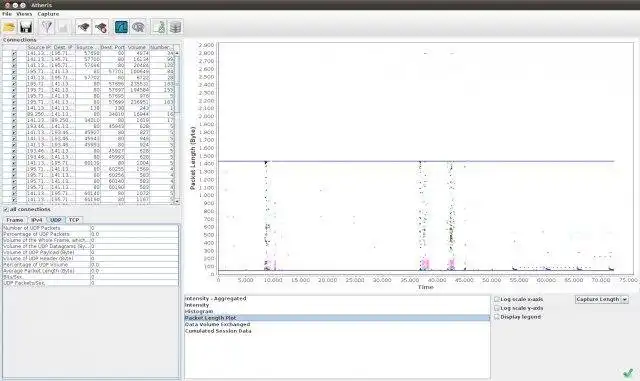Click the dest port cell 60255
This screenshot has height=381, width=640.
point(112,169)
